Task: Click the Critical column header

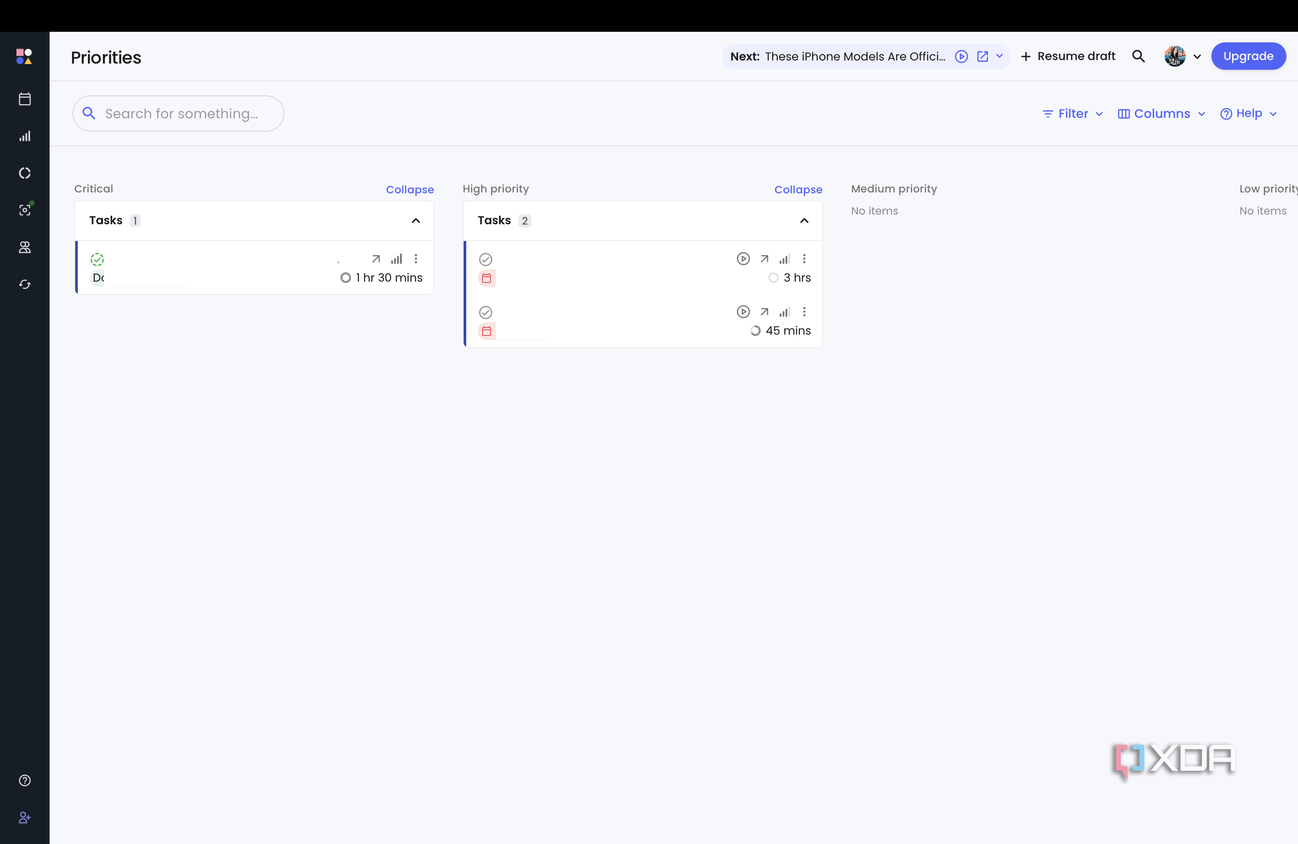Action: [x=94, y=189]
